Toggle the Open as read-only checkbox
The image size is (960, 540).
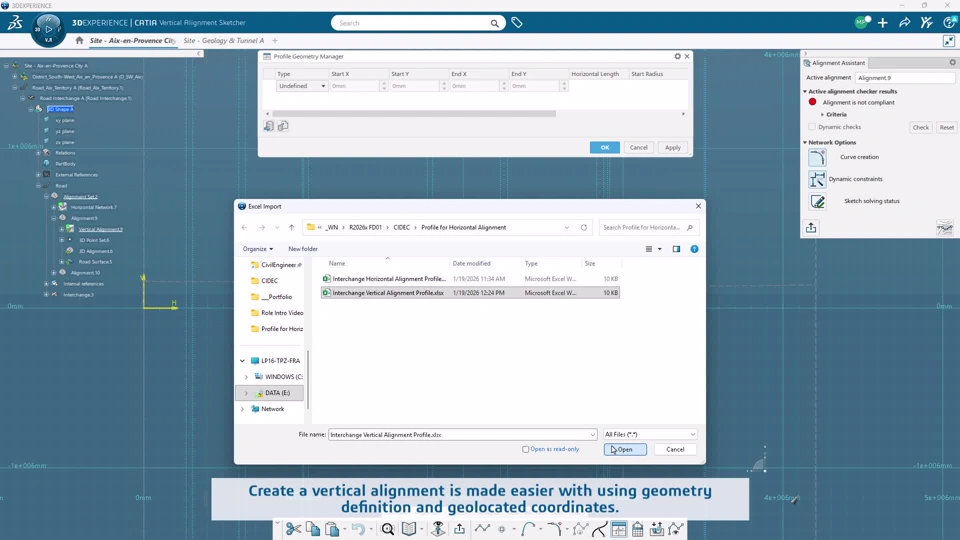tap(525, 449)
